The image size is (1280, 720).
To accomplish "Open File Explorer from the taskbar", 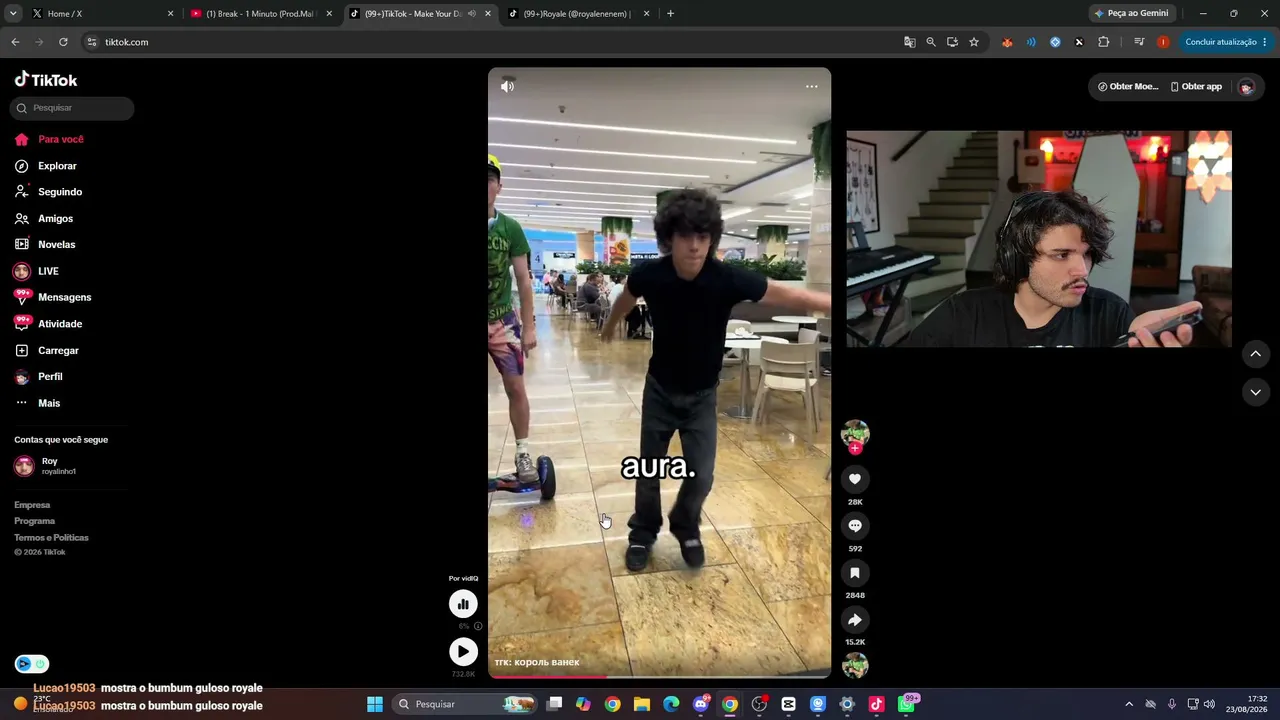I will point(642,704).
